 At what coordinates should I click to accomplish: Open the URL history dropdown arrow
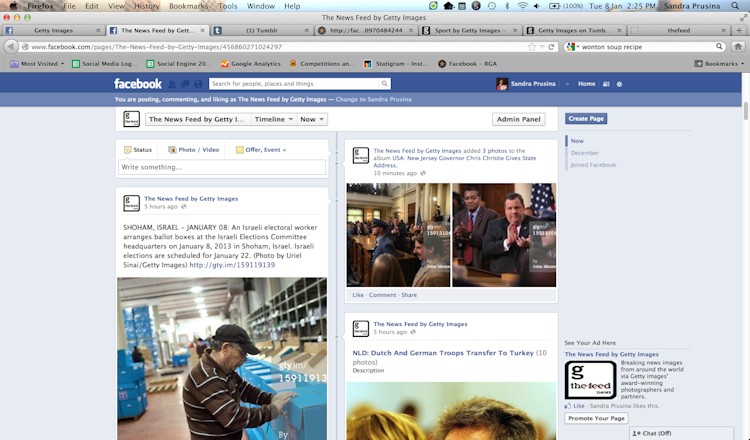click(542, 47)
